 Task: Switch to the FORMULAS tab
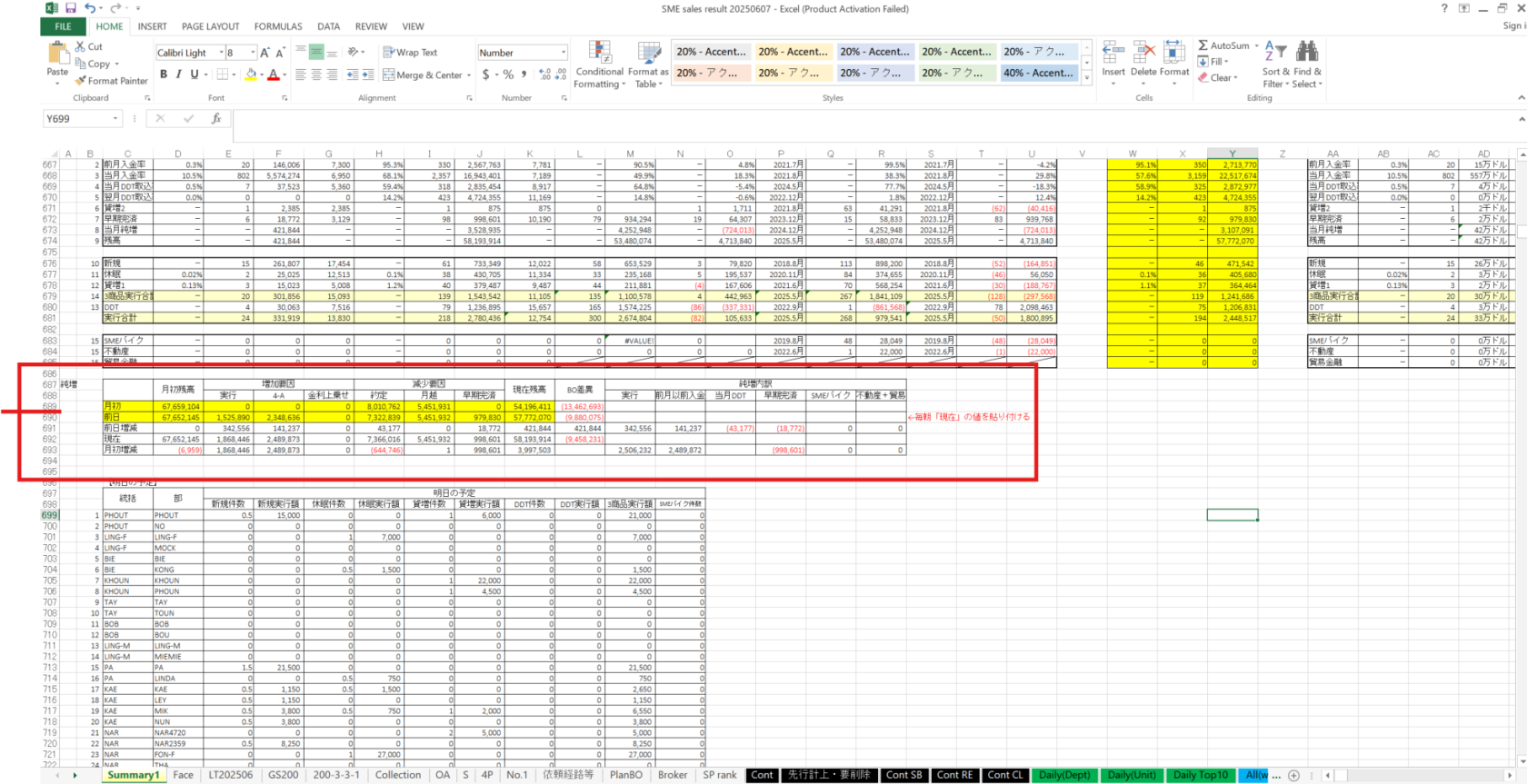[278, 26]
